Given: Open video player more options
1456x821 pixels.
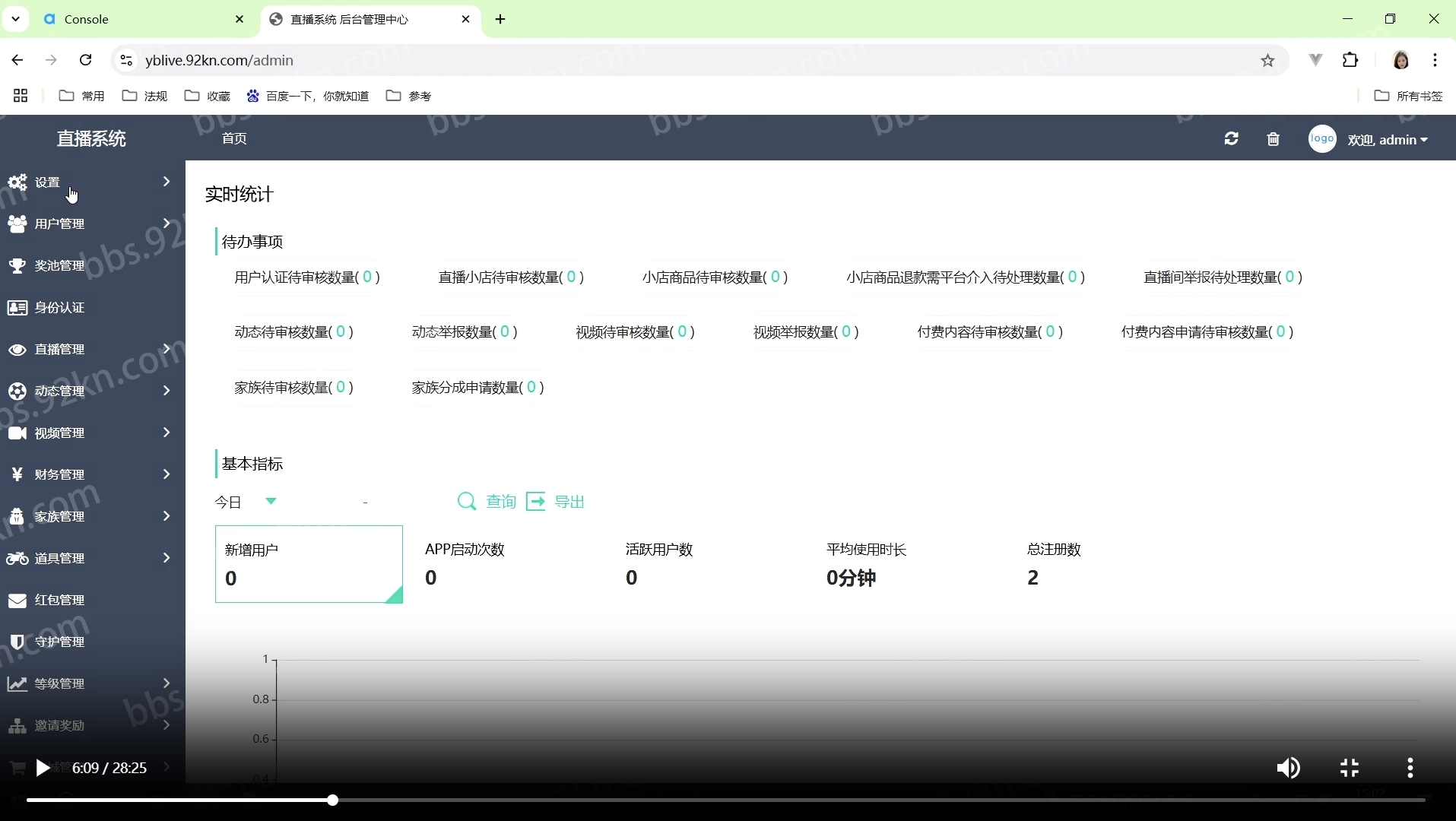Looking at the screenshot, I should point(1410,768).
